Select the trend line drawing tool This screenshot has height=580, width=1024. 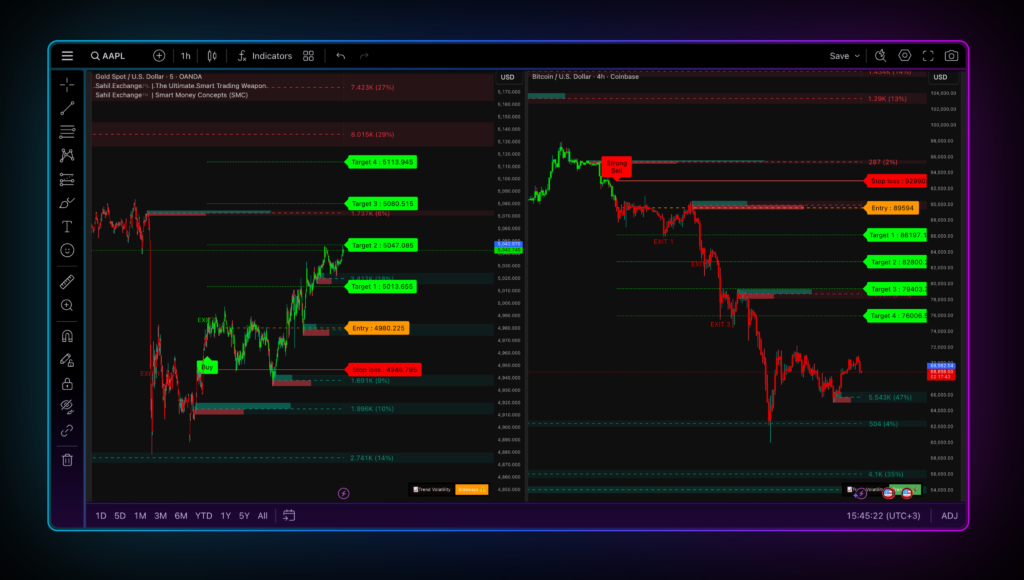coord(67,108)
